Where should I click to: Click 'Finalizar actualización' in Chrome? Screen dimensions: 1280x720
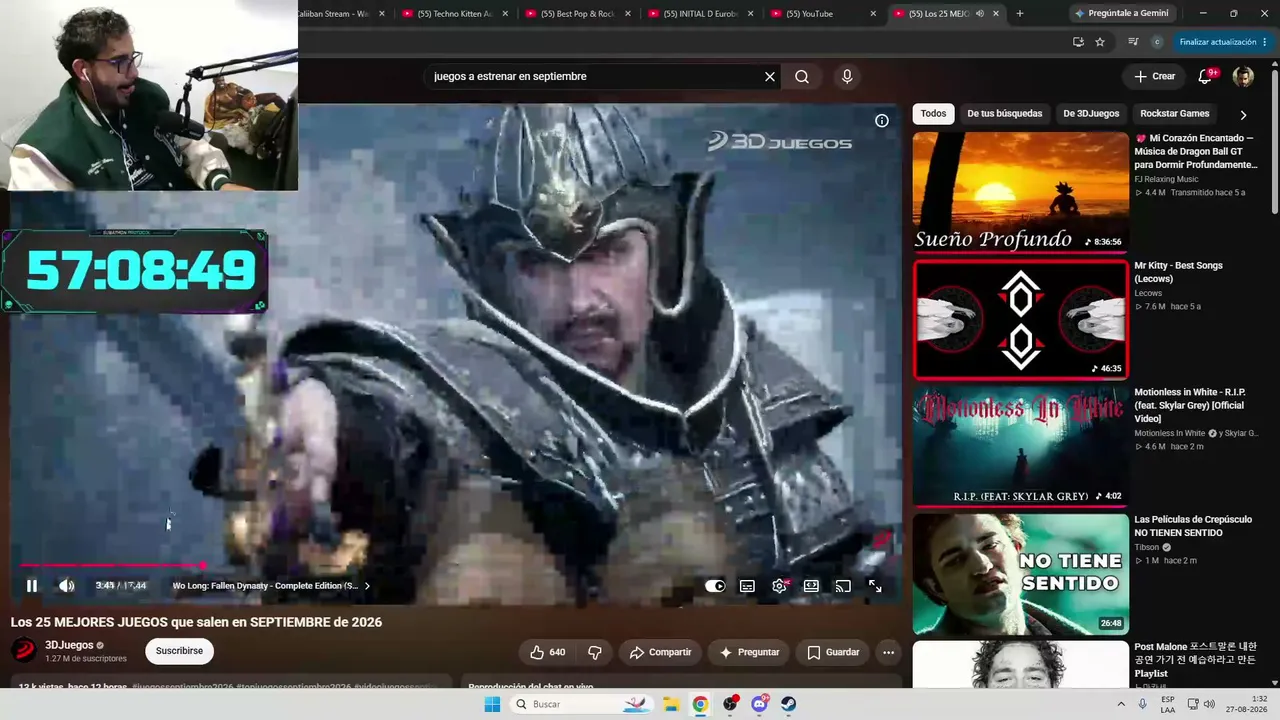click(x=1223, y=42)
